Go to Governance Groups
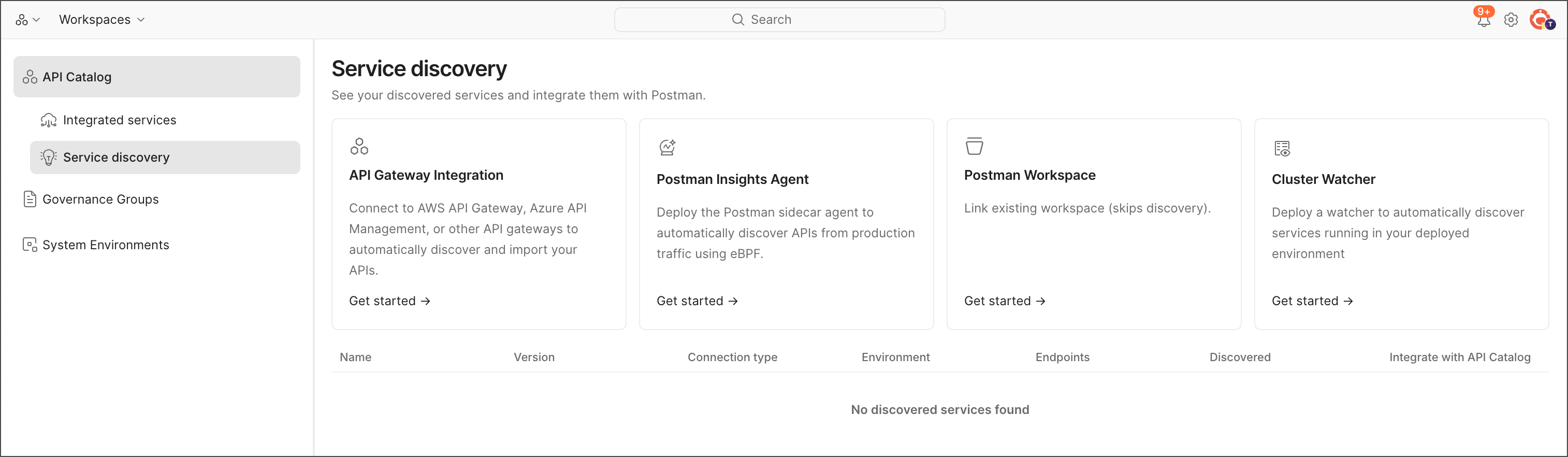1568x457 pixels. (100, 199)
